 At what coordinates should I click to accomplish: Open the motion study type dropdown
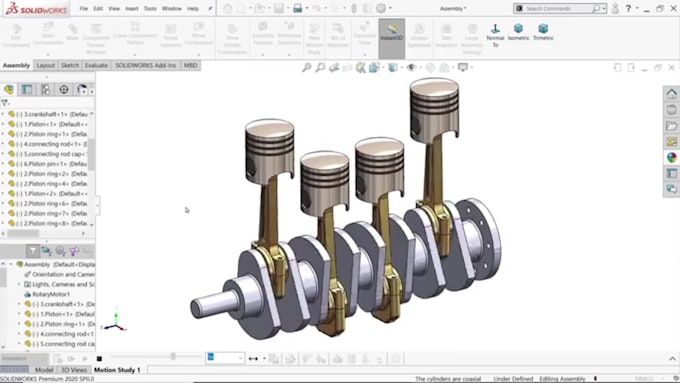(x=24, y=359)
